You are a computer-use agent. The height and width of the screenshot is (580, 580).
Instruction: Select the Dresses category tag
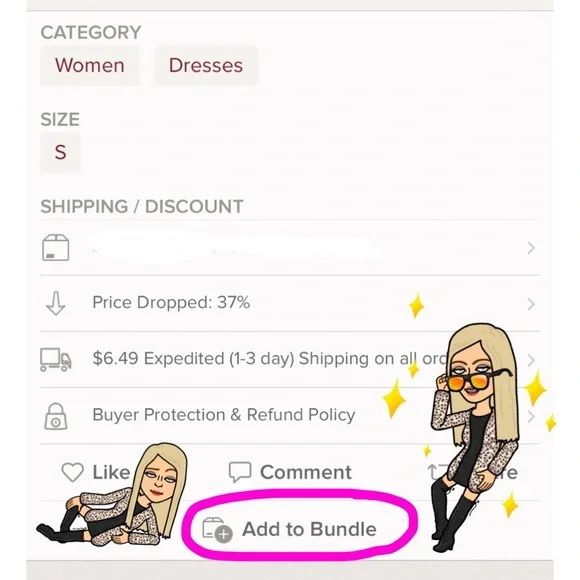point(206,65)
